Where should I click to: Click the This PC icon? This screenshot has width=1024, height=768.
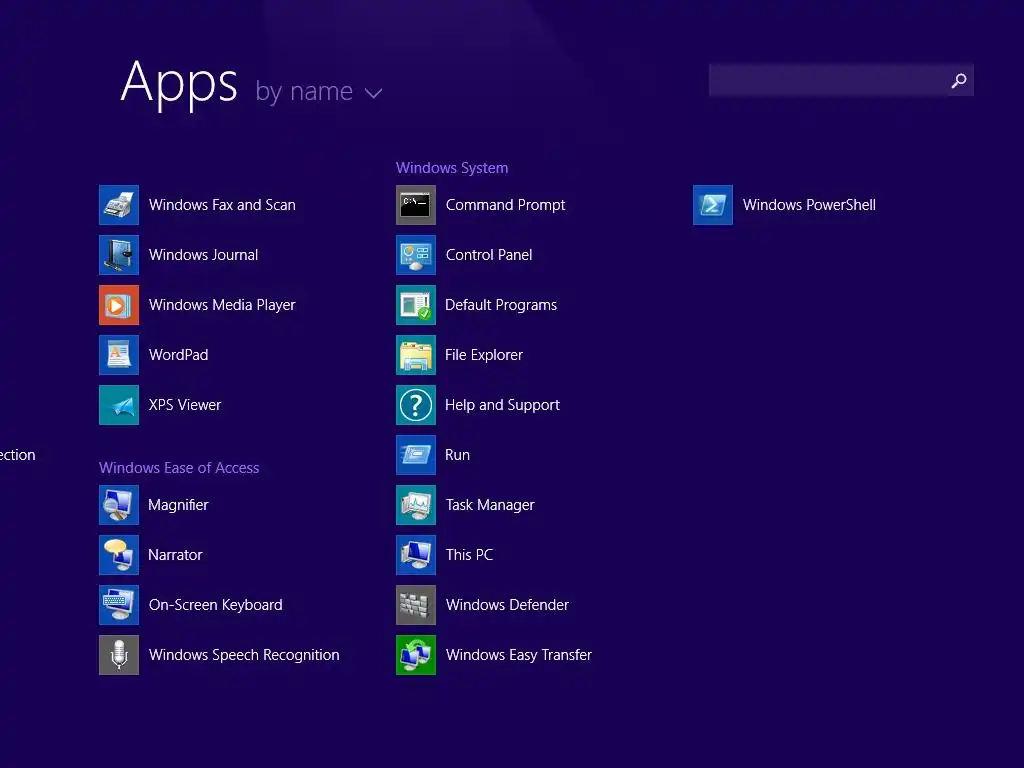(x=416, y=555)
